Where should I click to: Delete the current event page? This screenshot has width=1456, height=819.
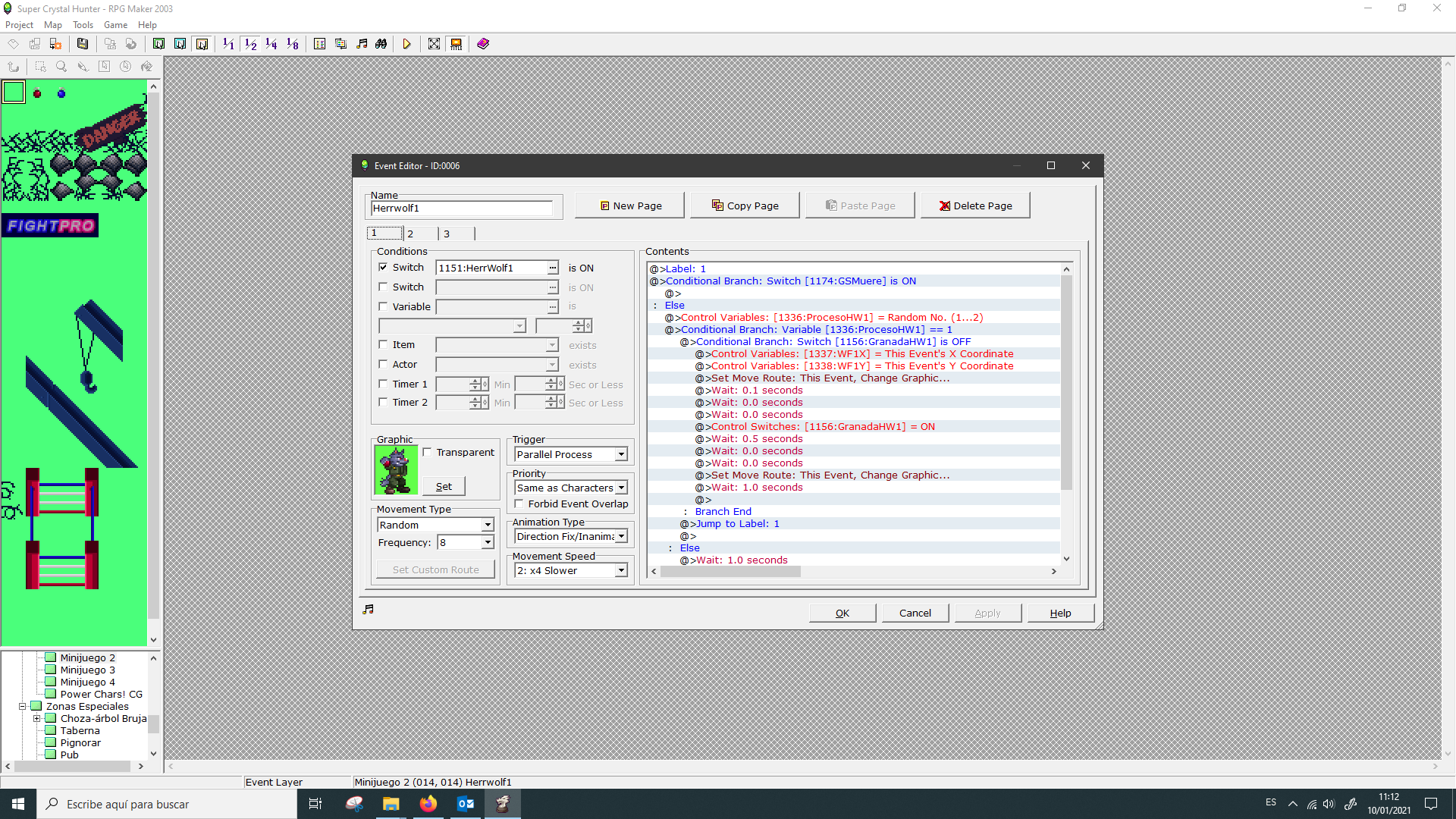[975, 205]
